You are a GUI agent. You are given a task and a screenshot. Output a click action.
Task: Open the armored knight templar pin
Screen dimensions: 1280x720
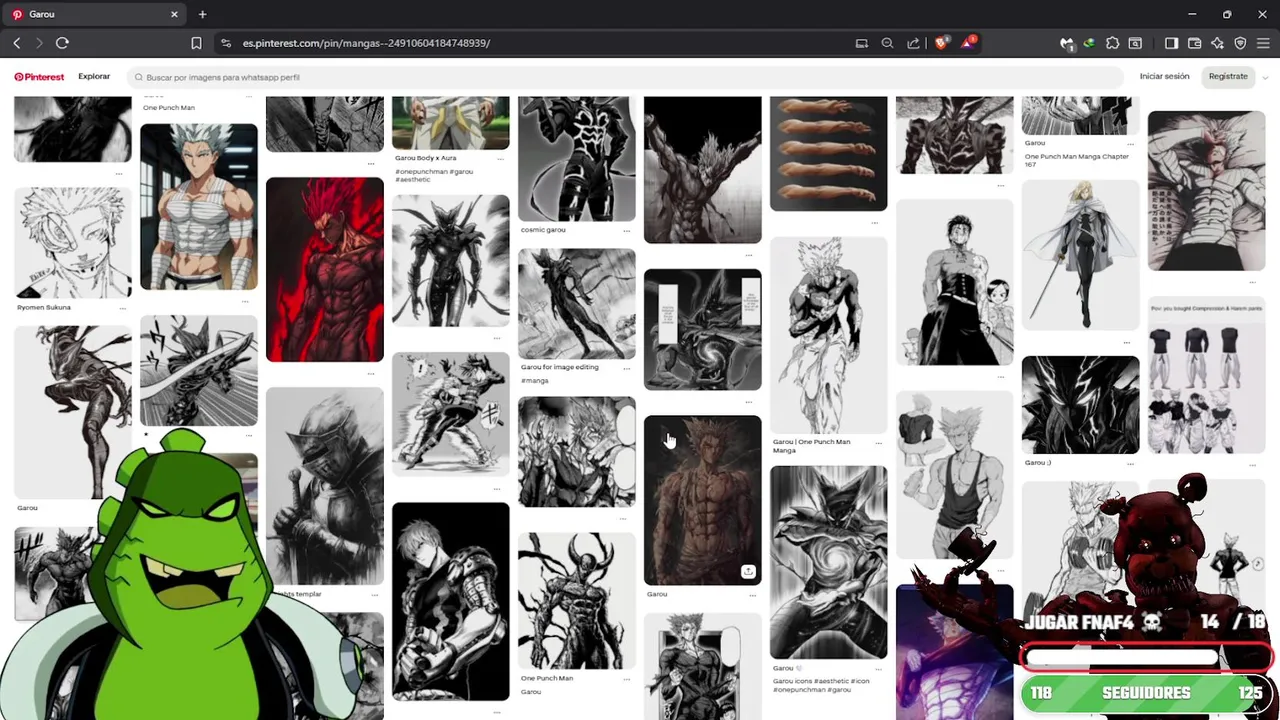coord(324,486)
